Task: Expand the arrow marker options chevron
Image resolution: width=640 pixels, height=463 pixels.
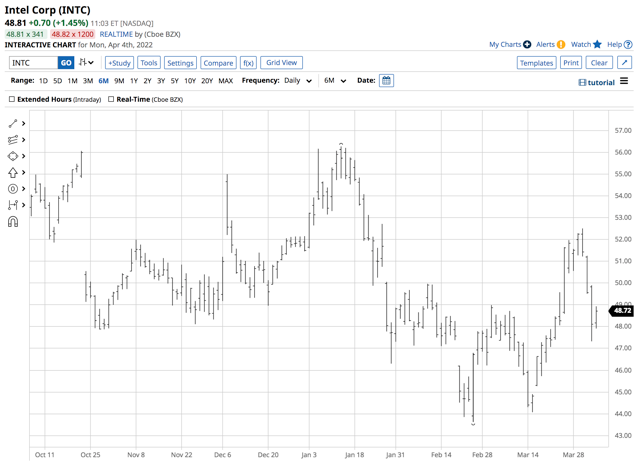Action: point(24,172)
